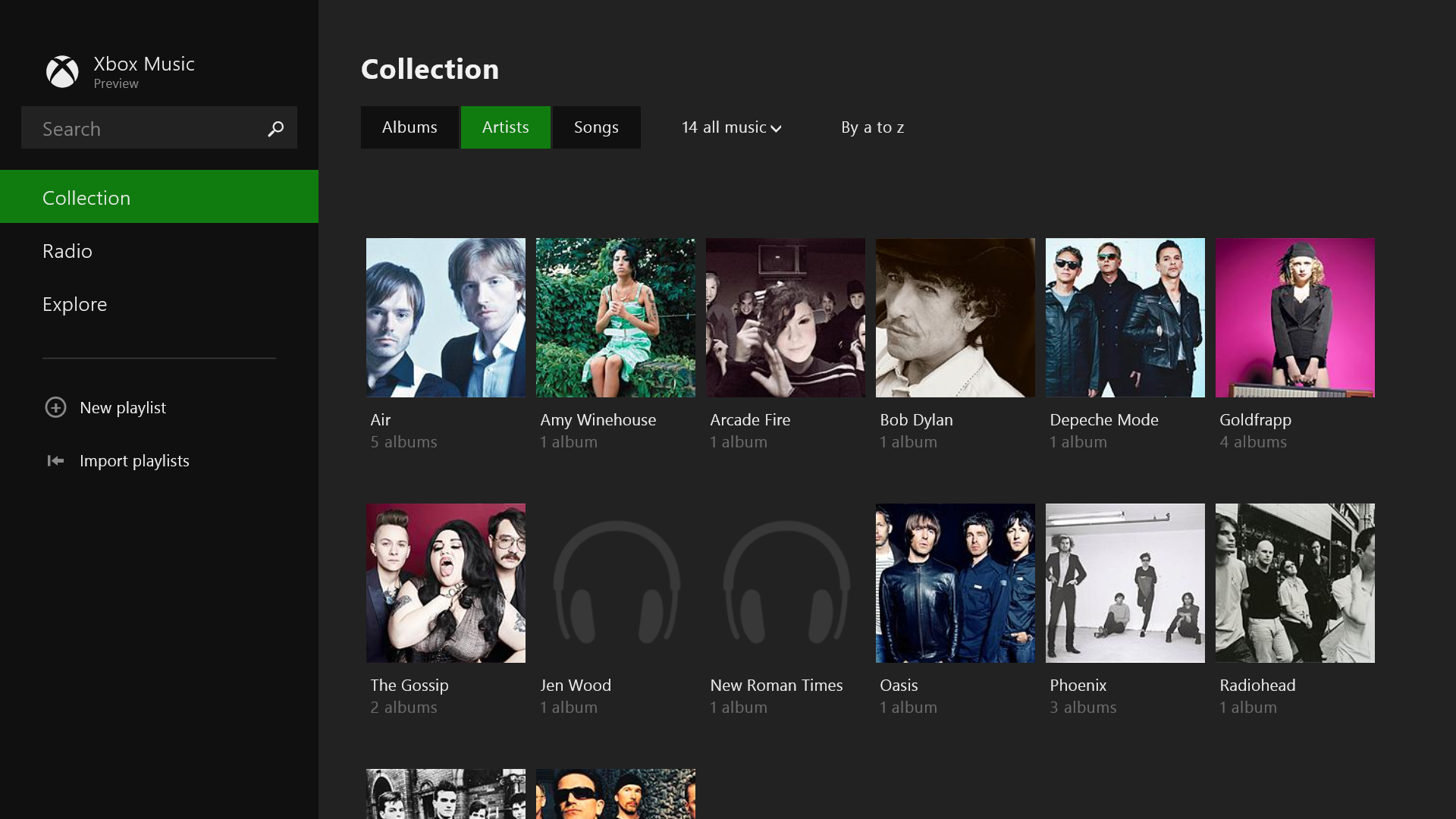Open Explore in the sidebar

click(159, 304)
